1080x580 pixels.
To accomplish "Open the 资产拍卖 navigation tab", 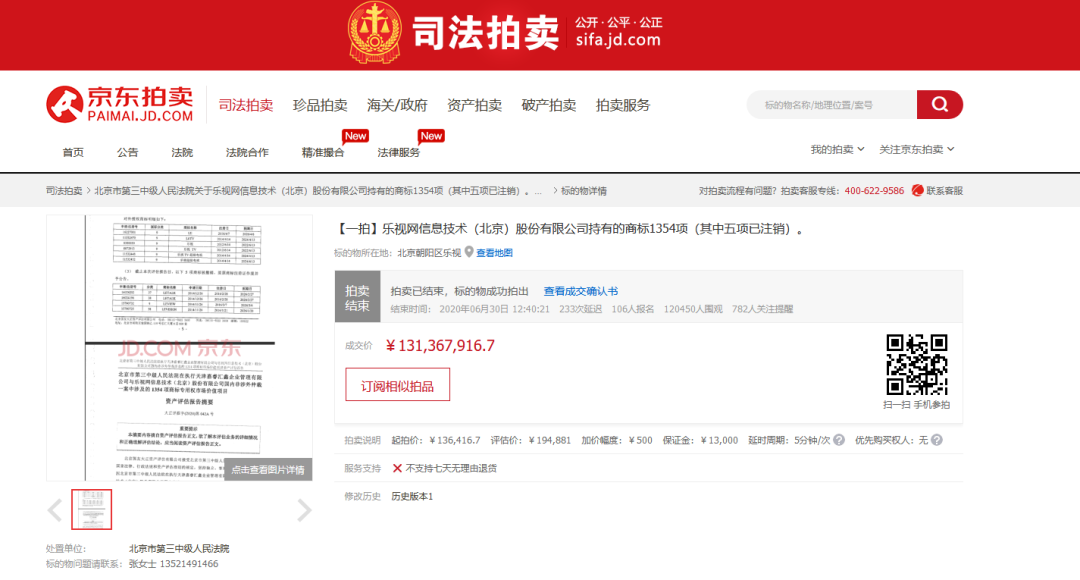I will click(x=475, y=105).
